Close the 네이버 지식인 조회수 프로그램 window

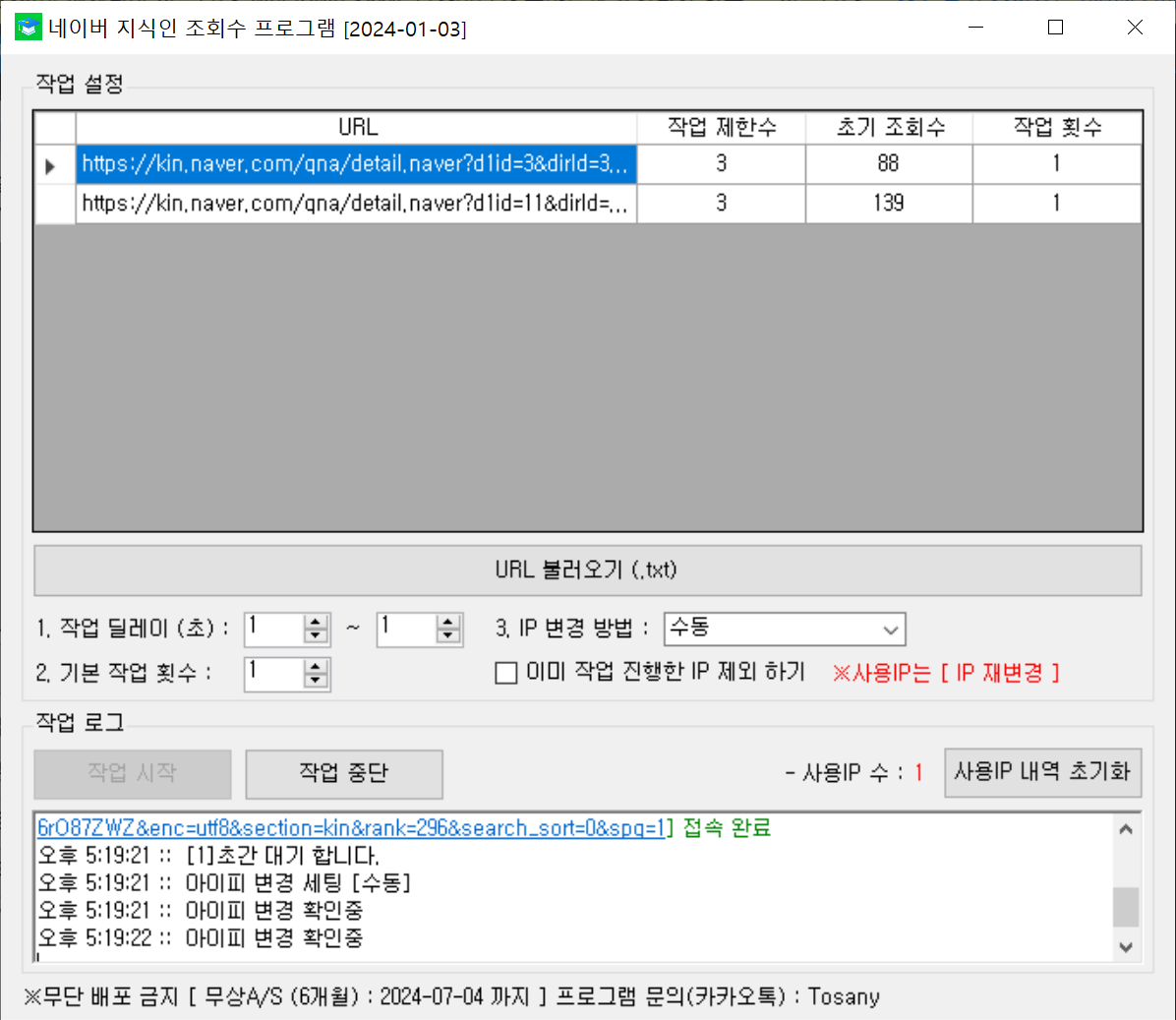click(x=1135, y=28)
